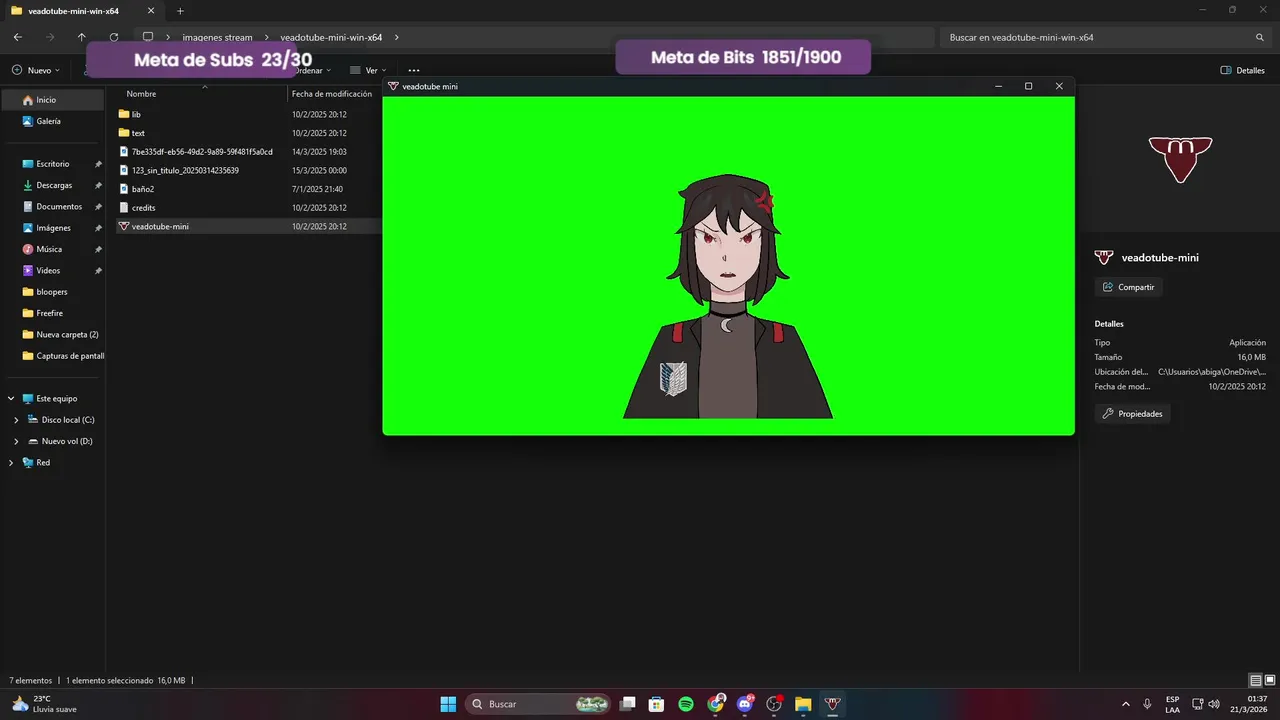Open the Nuevo dropdown menu
The width and height of the screenshot is (1280, 720).
pos(36,70)
